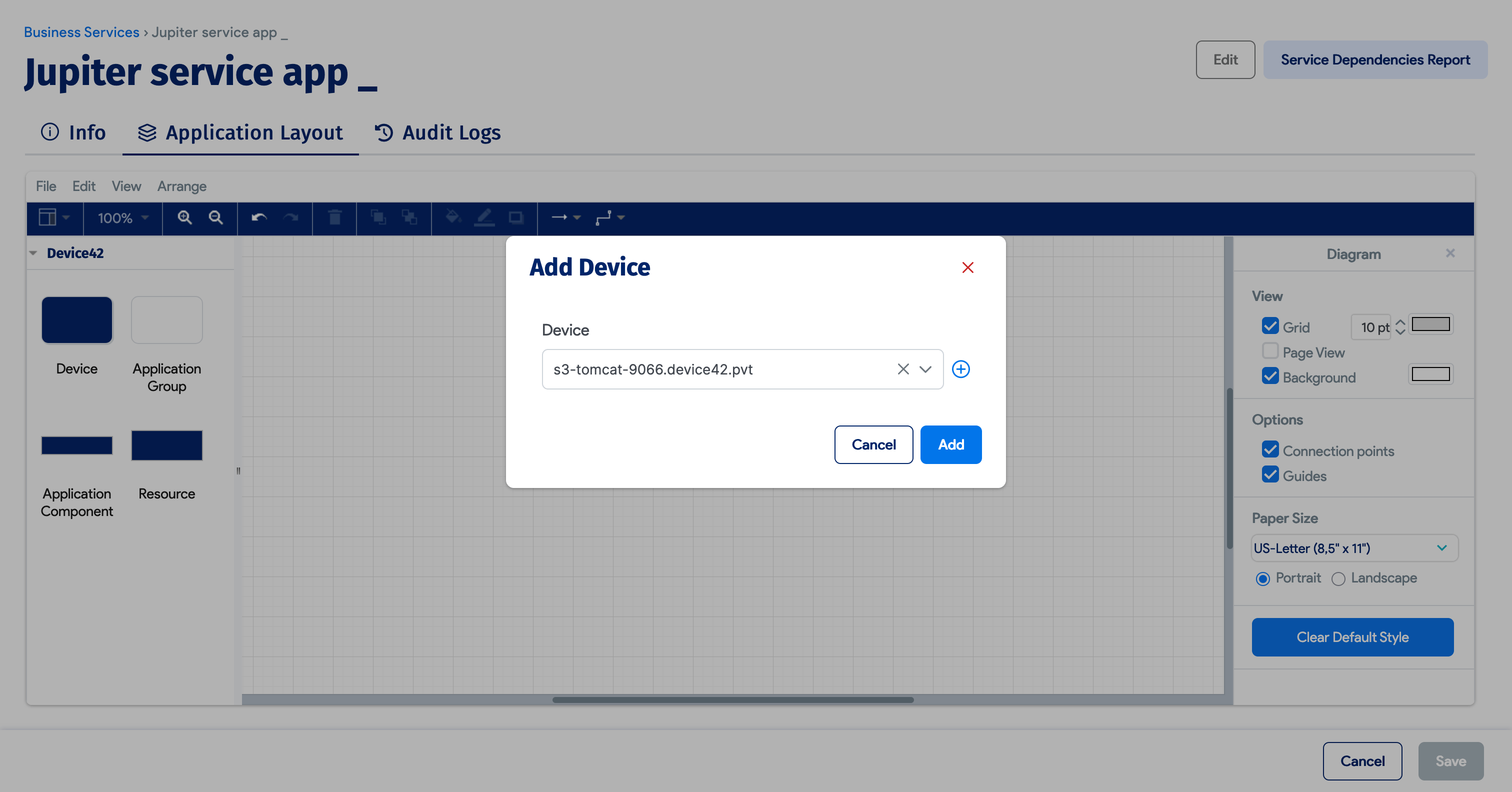Open the waypoints connector style tool

610,218
